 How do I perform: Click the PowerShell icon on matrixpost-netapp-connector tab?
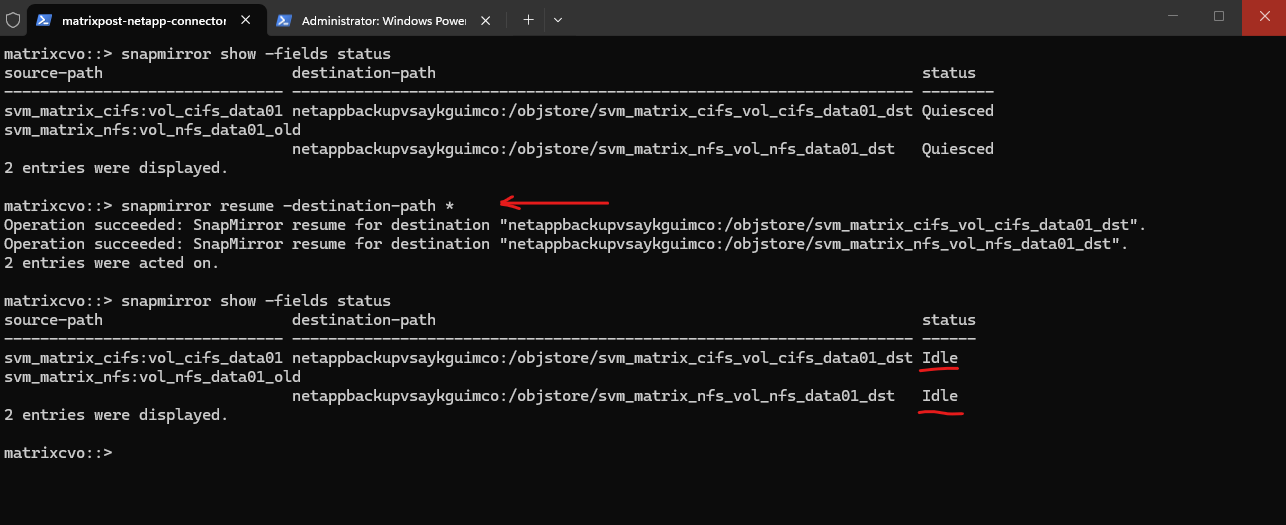[x=45, y=19]
